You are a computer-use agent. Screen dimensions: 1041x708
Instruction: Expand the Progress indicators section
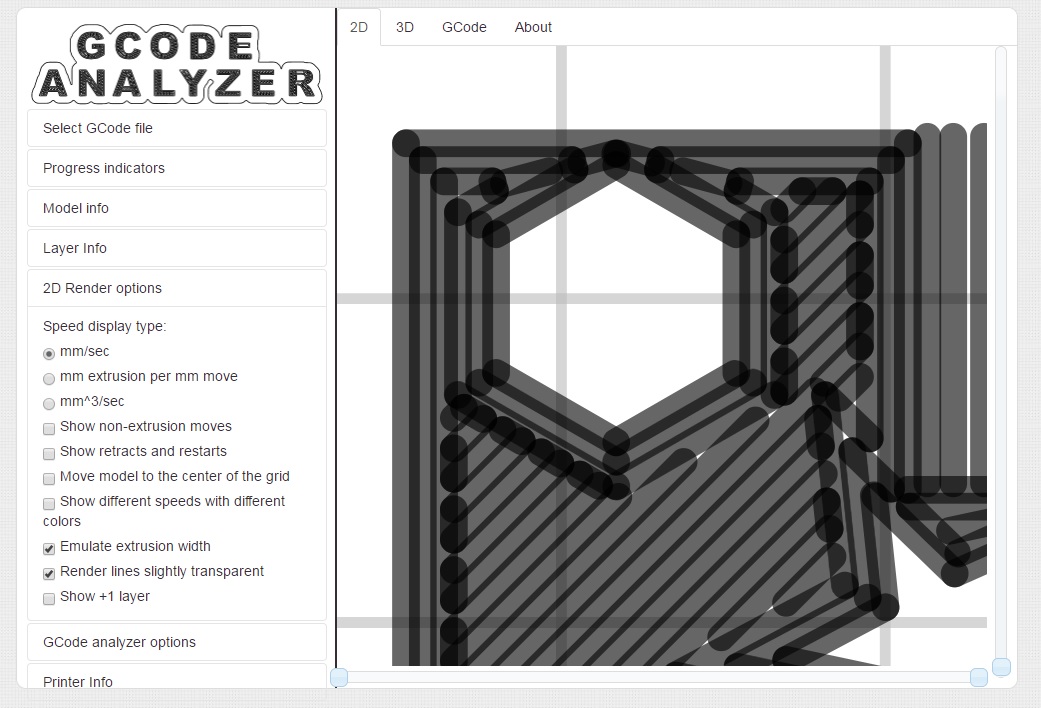pos(177,168)
